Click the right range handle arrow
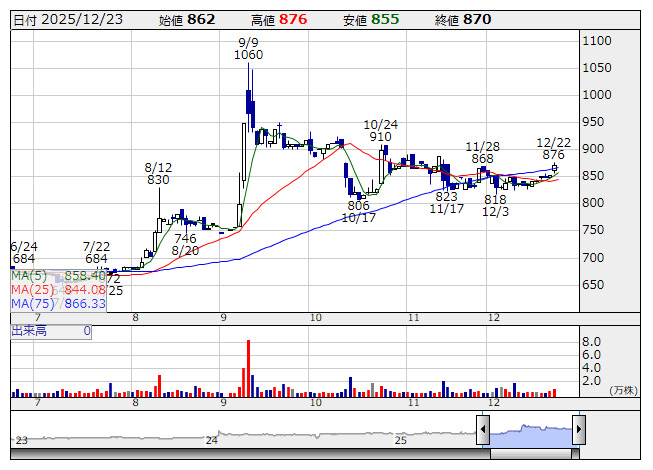The image size is (653, 470). click(578, 430)
